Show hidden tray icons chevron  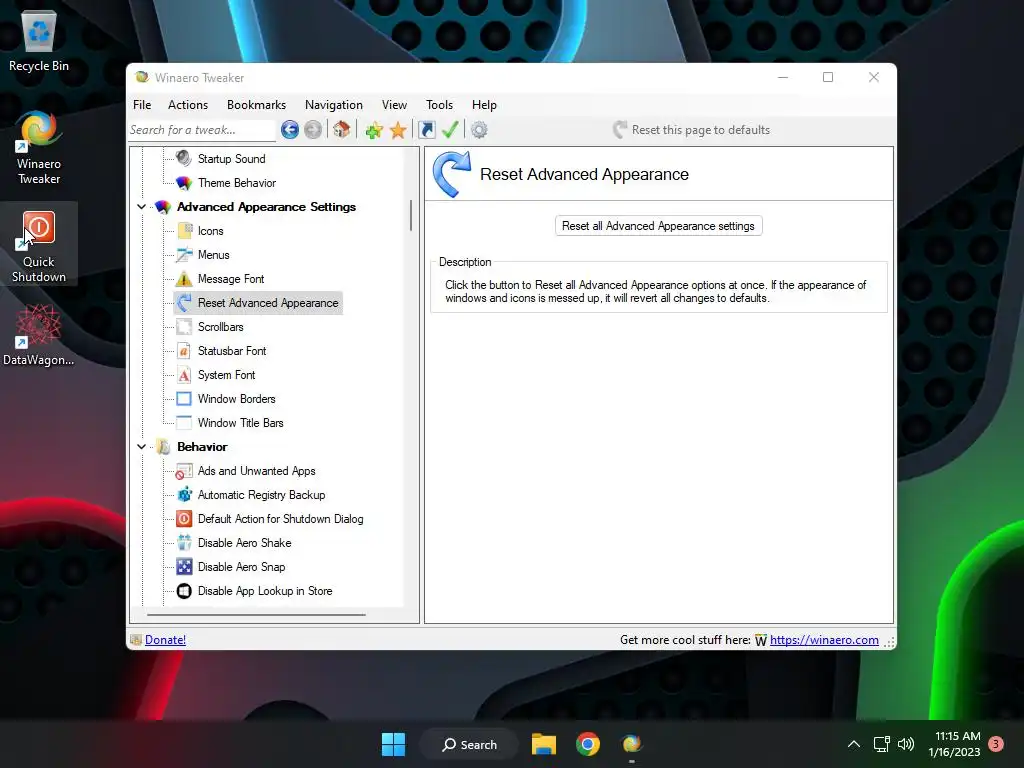pyautogui.click(x=854, y=744)
